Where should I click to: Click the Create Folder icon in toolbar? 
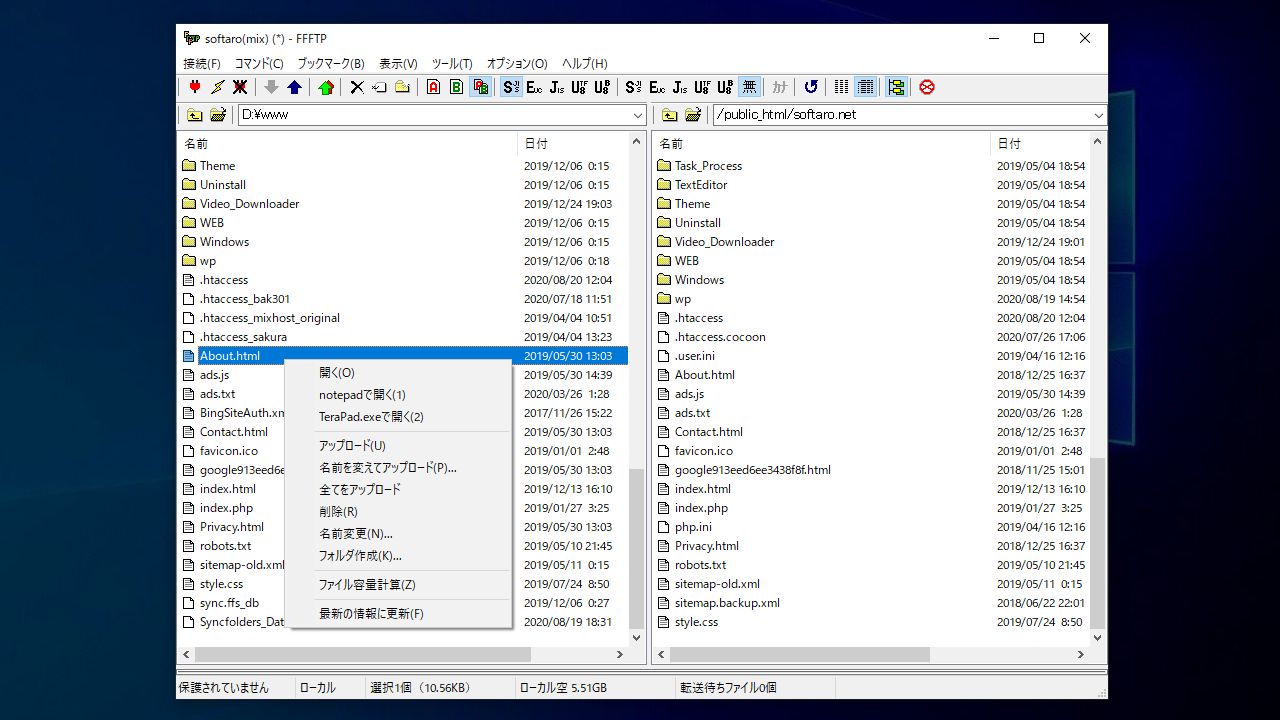coord(402,87)
